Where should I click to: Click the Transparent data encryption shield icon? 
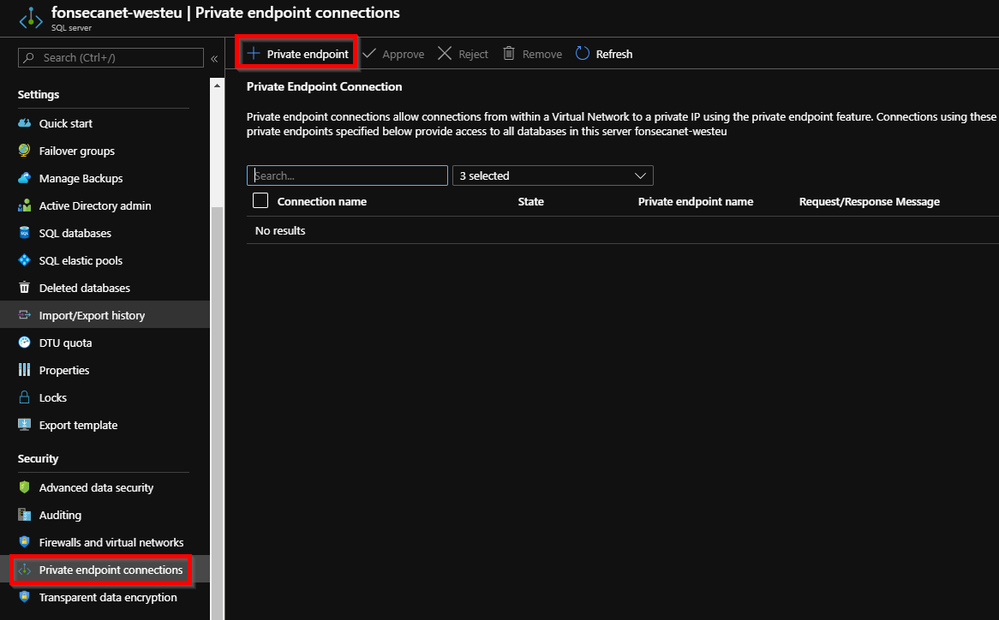tap(24, 596)
